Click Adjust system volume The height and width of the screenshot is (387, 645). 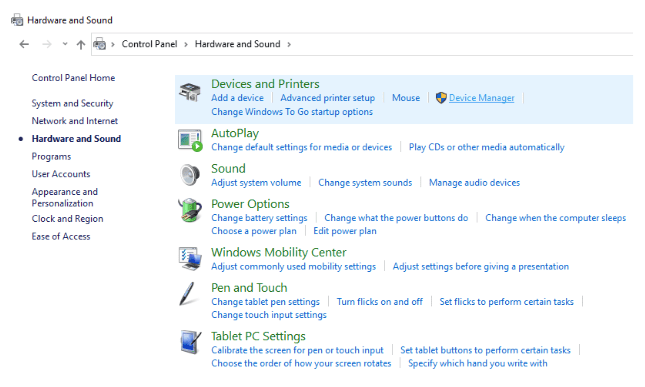256,183
